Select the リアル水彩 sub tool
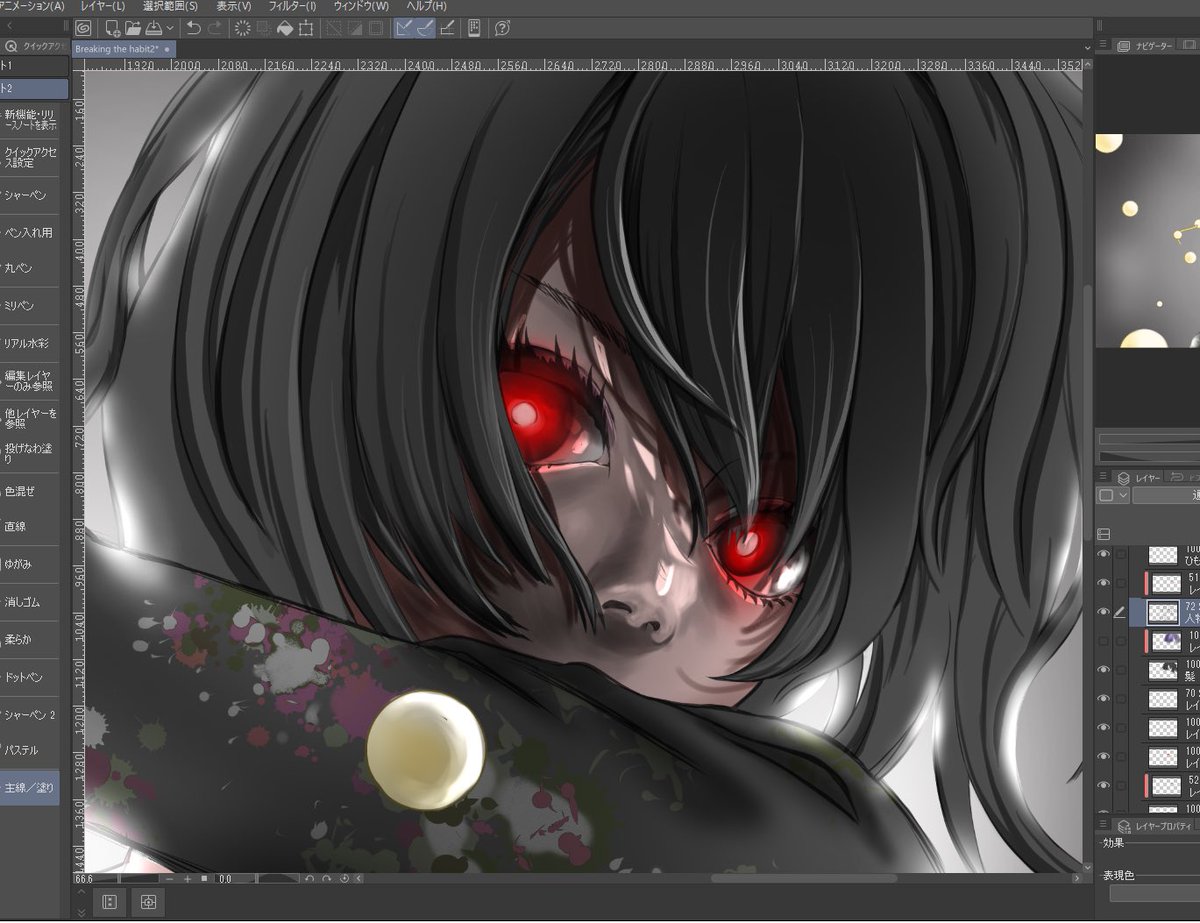The height and width of the screenshot is (923, 1200). click(29, 343)
